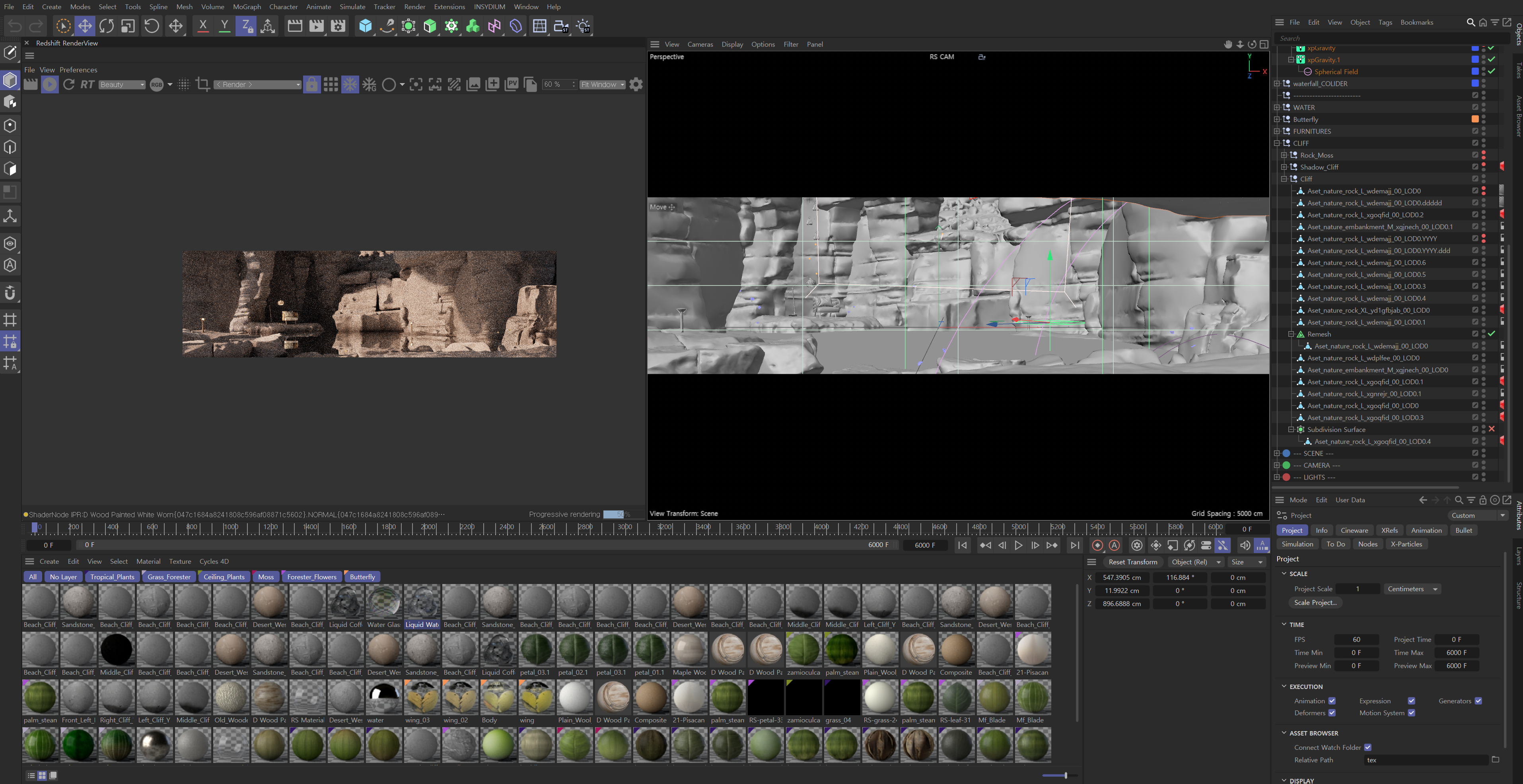Screen dimensions: 1523x784
Task: Toggle the X axis lock
Action: (203, 26)
